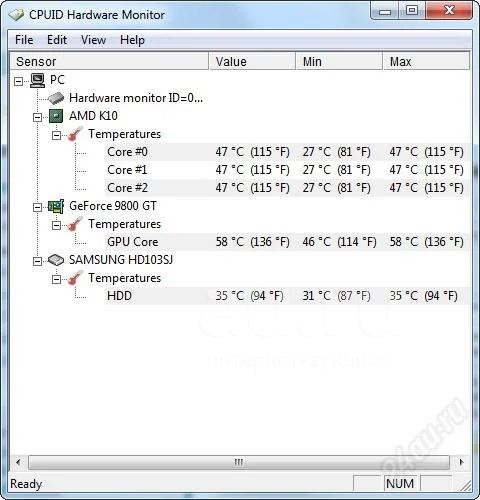Screen dimensions: 480x500
Task: Click GPU Core min 46 °C (114 °F)
Action: (339, 242)
